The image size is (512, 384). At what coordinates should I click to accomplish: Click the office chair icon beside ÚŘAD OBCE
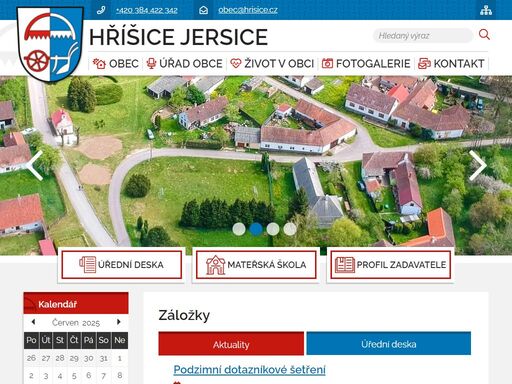(151, 63)
